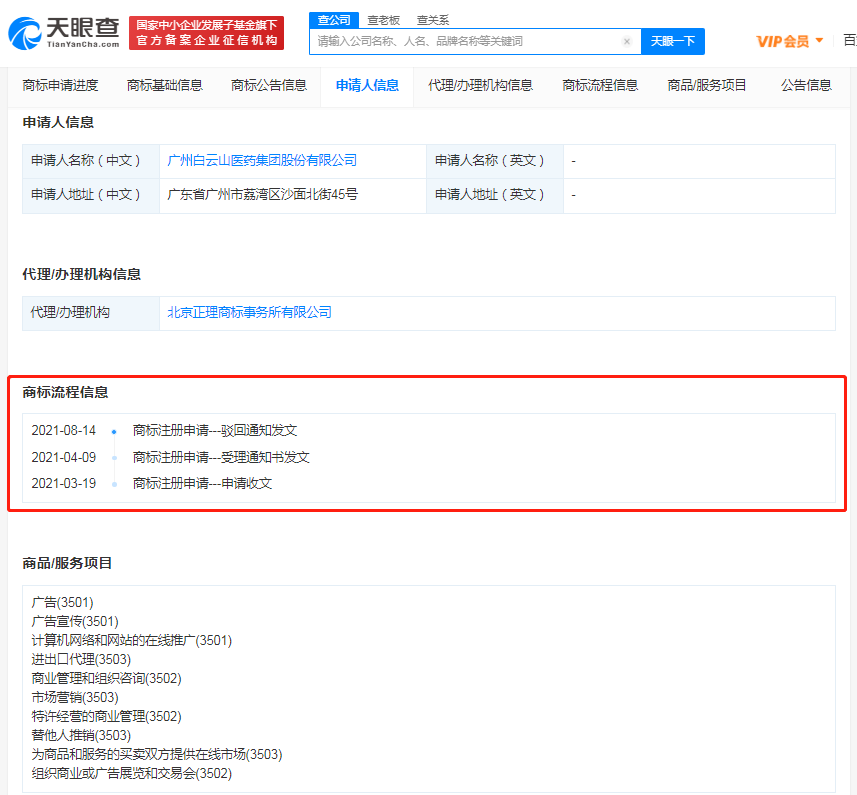Click the 2021-04-09 timeline dot
This screenshot has width=857, height=795.
pos(114,458)
